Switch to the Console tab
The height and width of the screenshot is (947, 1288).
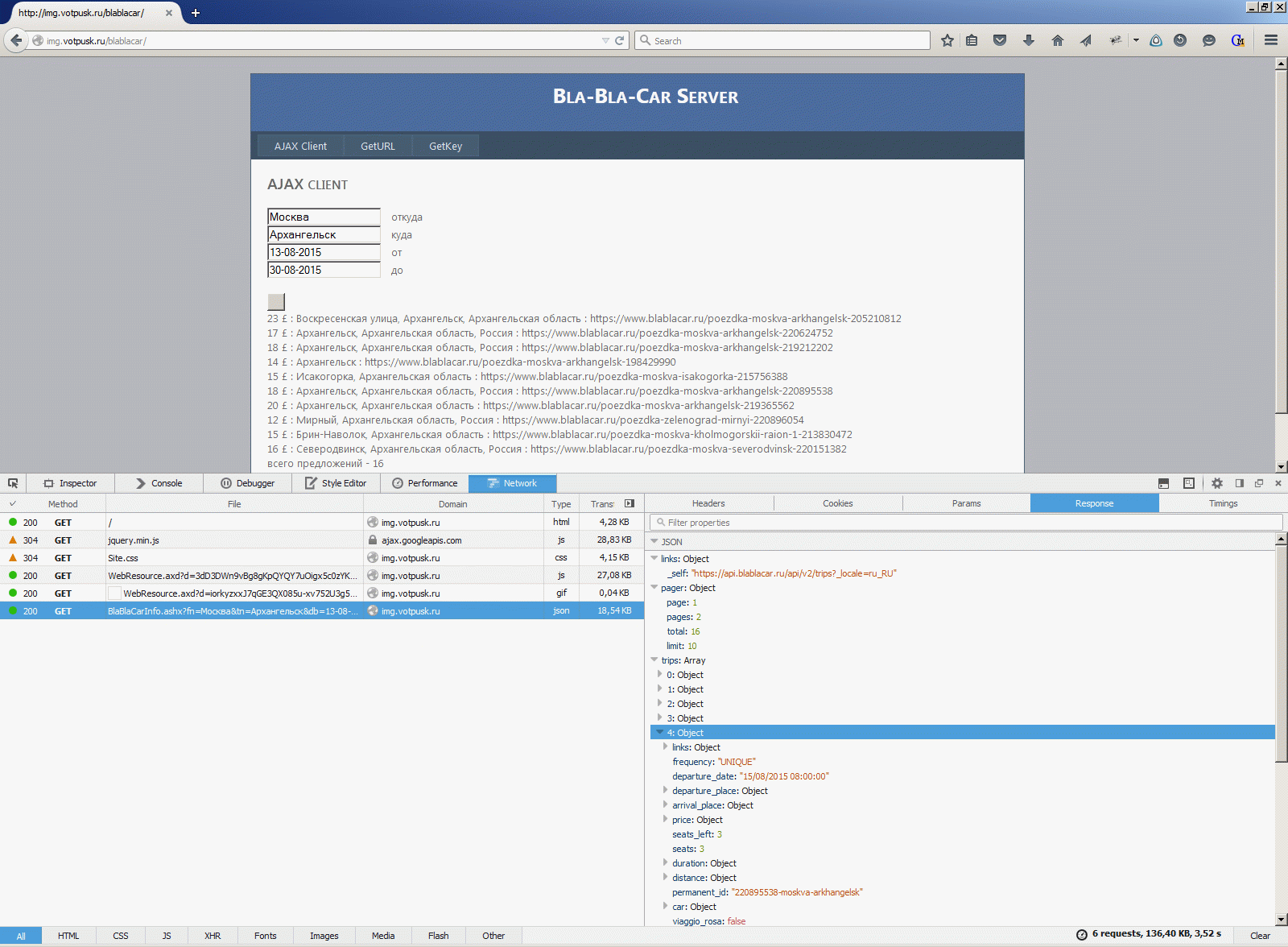click(x=159, y=483)
